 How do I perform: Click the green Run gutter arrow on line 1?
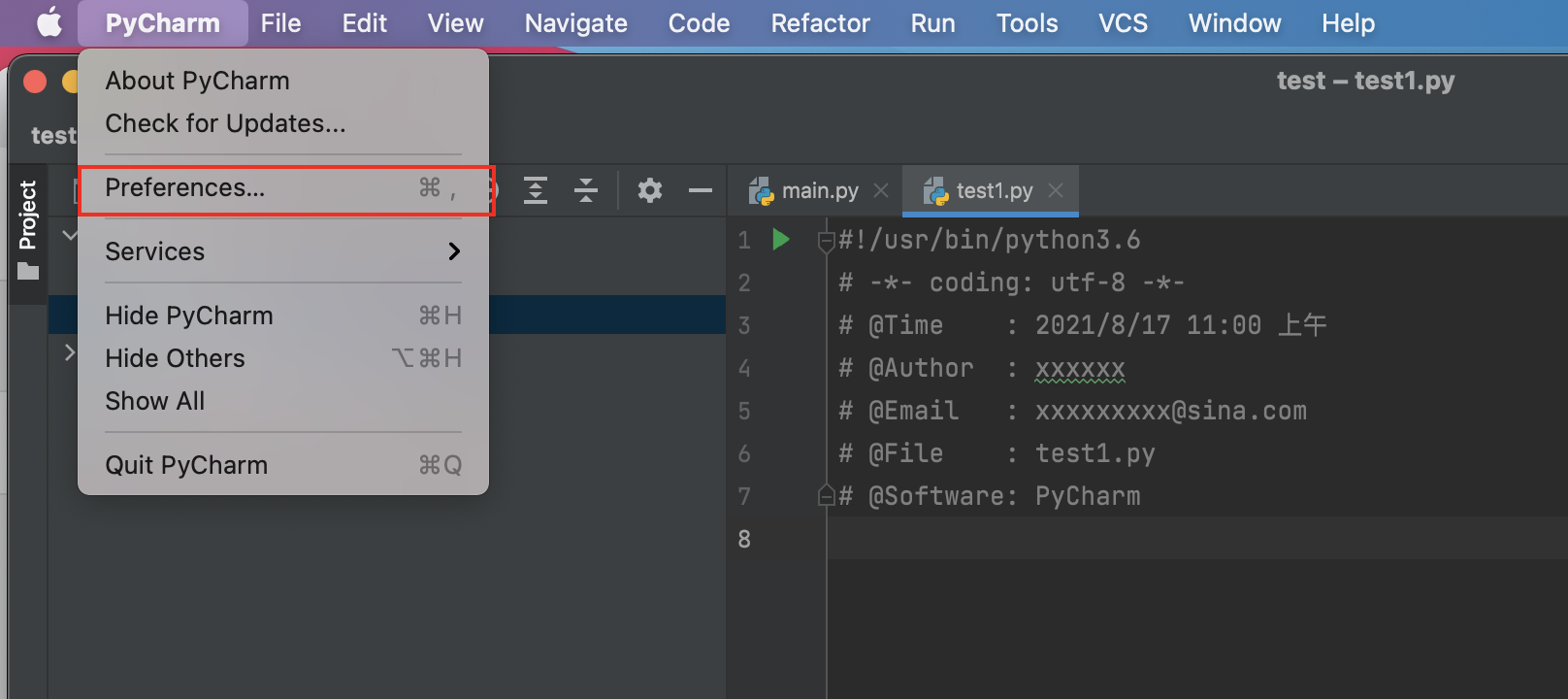(781, 239)
